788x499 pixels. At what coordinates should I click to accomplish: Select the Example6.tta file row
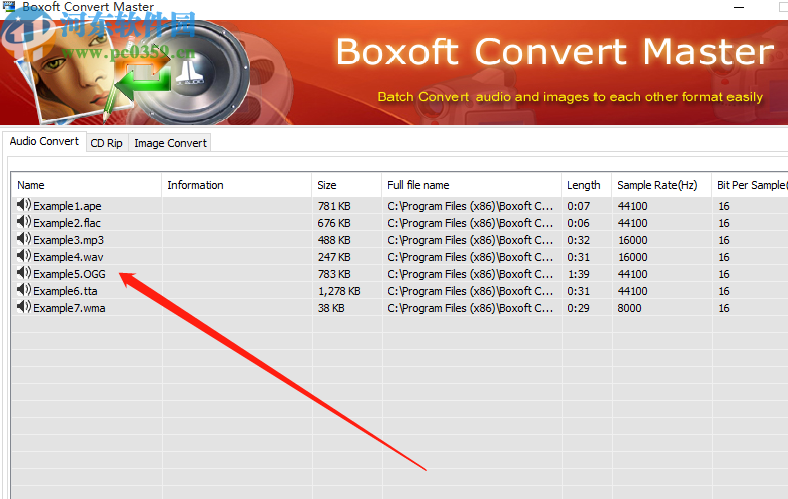click(400, 291)
